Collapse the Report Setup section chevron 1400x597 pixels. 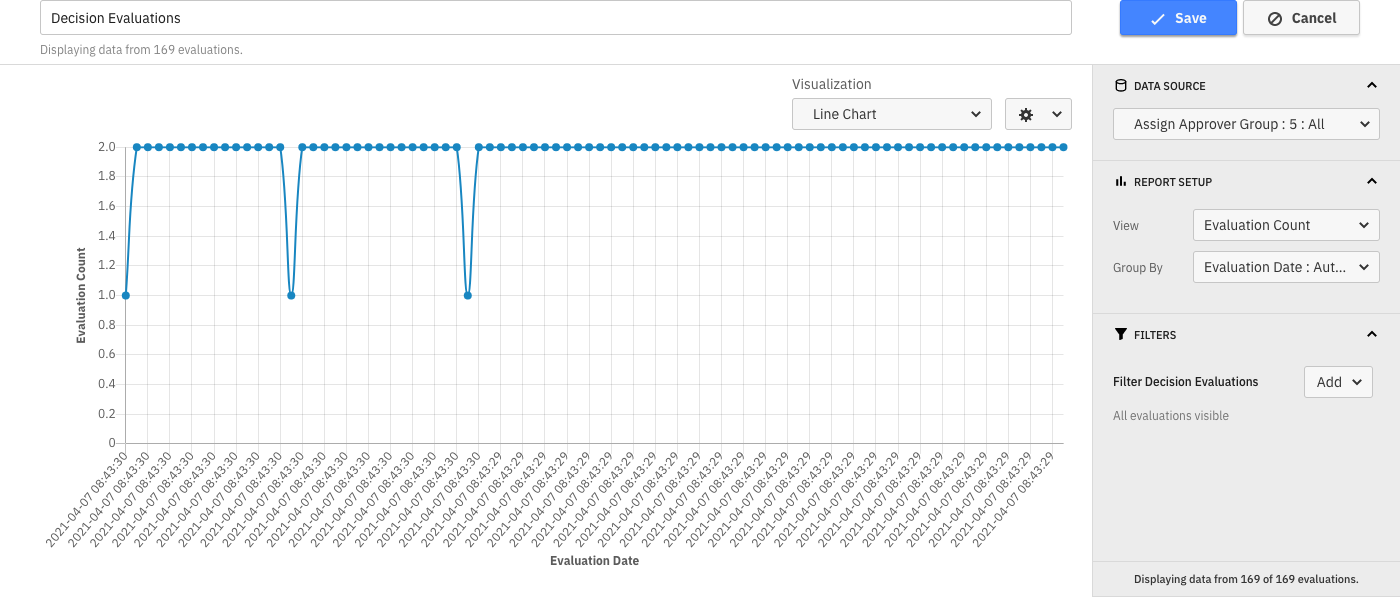coord(1371,182)
